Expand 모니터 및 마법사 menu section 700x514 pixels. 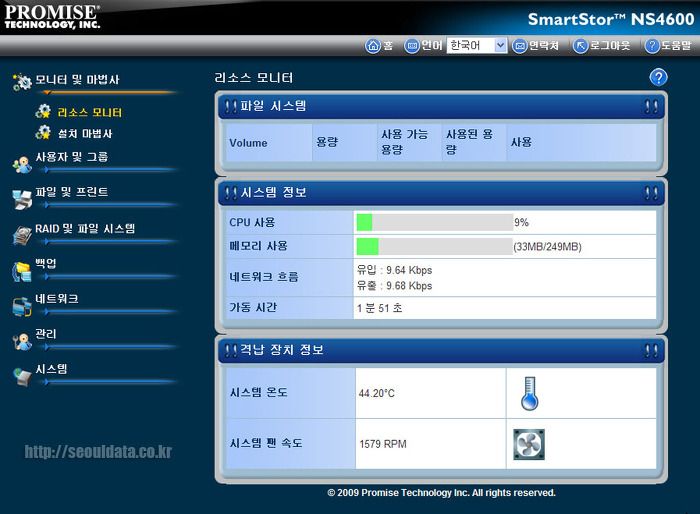(x=77, y=80)
